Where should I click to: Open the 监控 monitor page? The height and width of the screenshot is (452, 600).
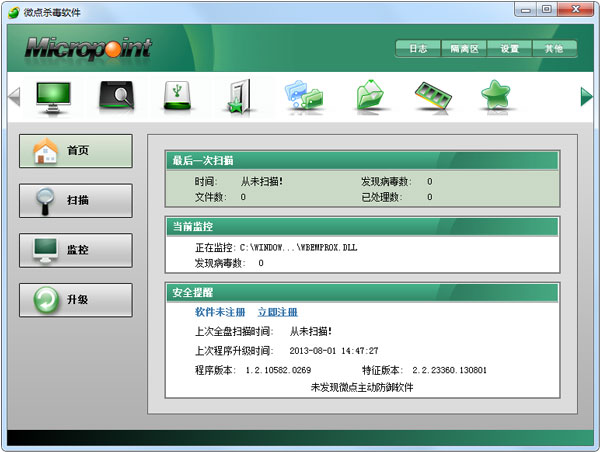coord(76,250)
